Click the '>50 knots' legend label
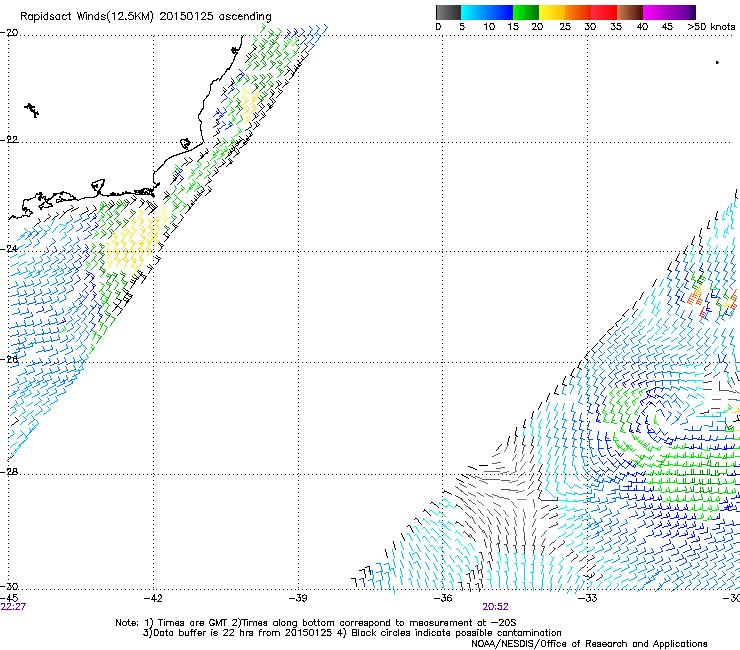This screenshot has width=740, height=650. click(x=711, y=26)
